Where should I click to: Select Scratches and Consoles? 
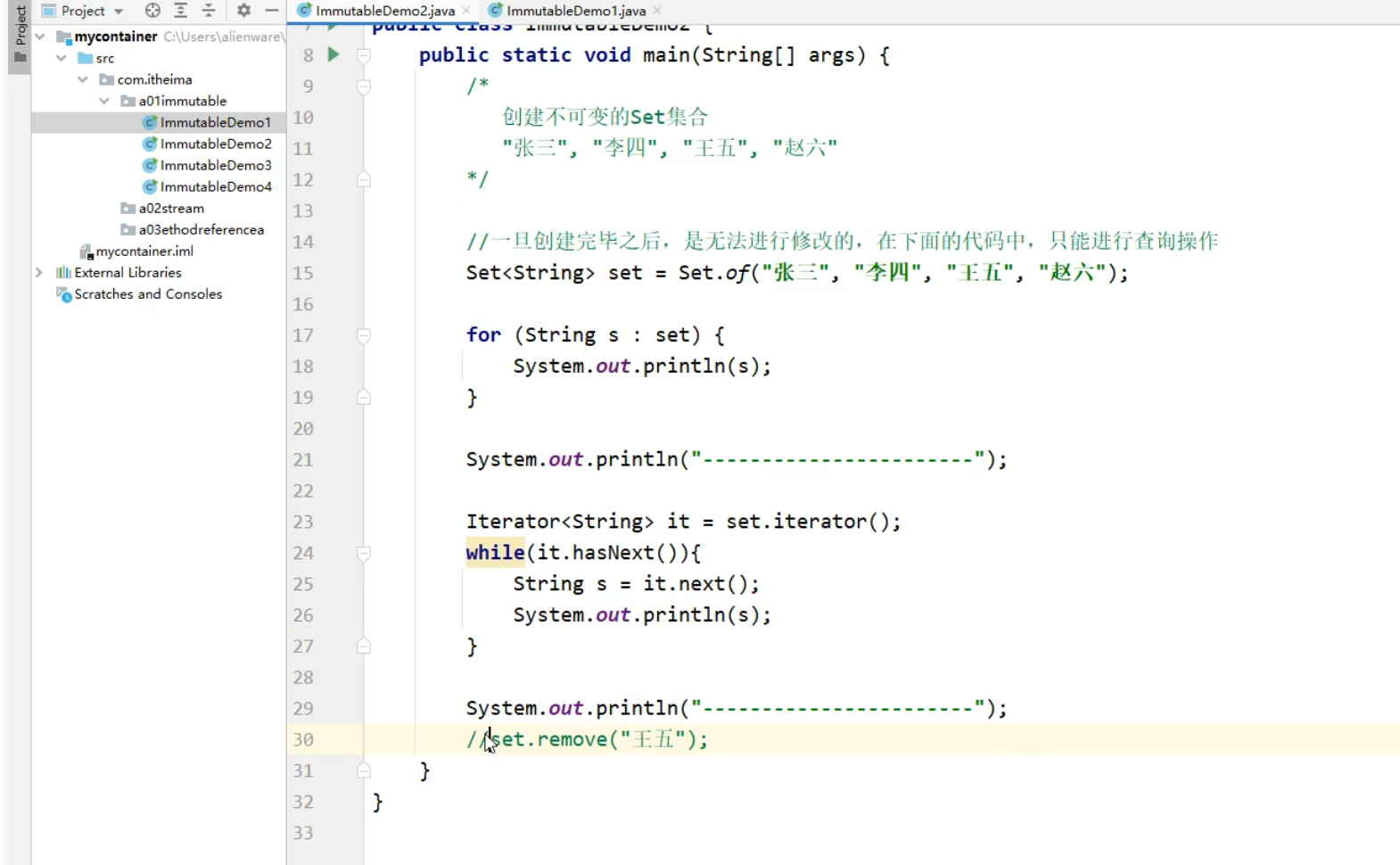click(x=148, y=293)
